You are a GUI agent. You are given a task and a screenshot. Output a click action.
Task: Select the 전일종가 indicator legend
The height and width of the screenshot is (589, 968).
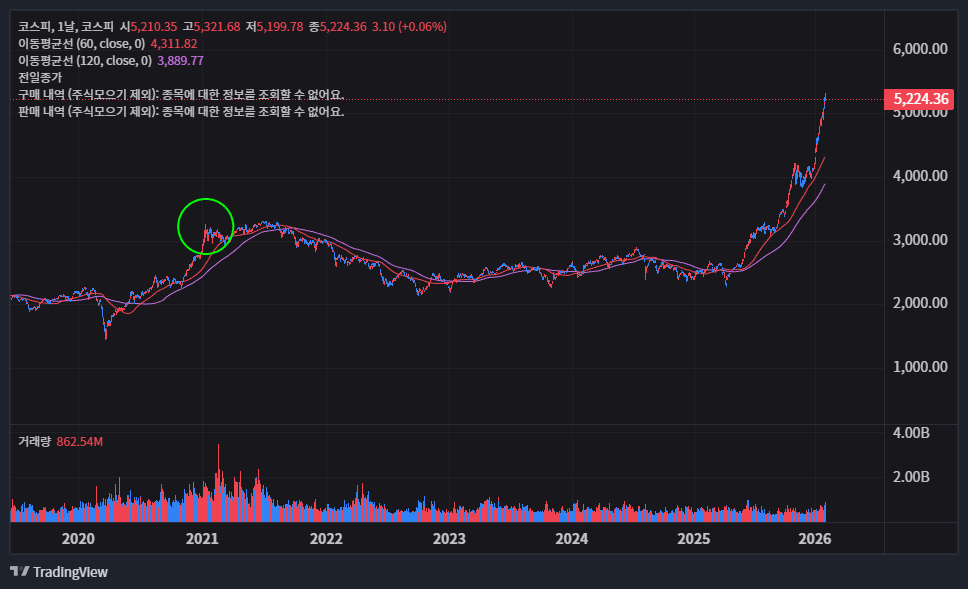tap(40, 77)
